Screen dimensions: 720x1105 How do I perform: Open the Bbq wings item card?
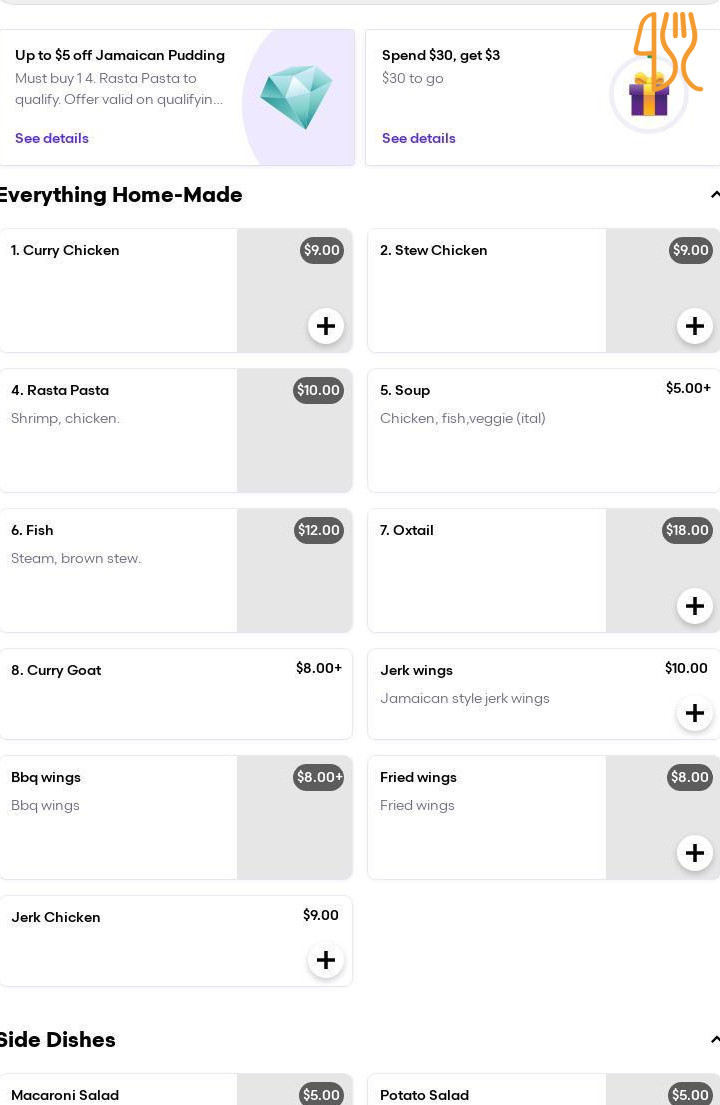click(x=176, y=817)
